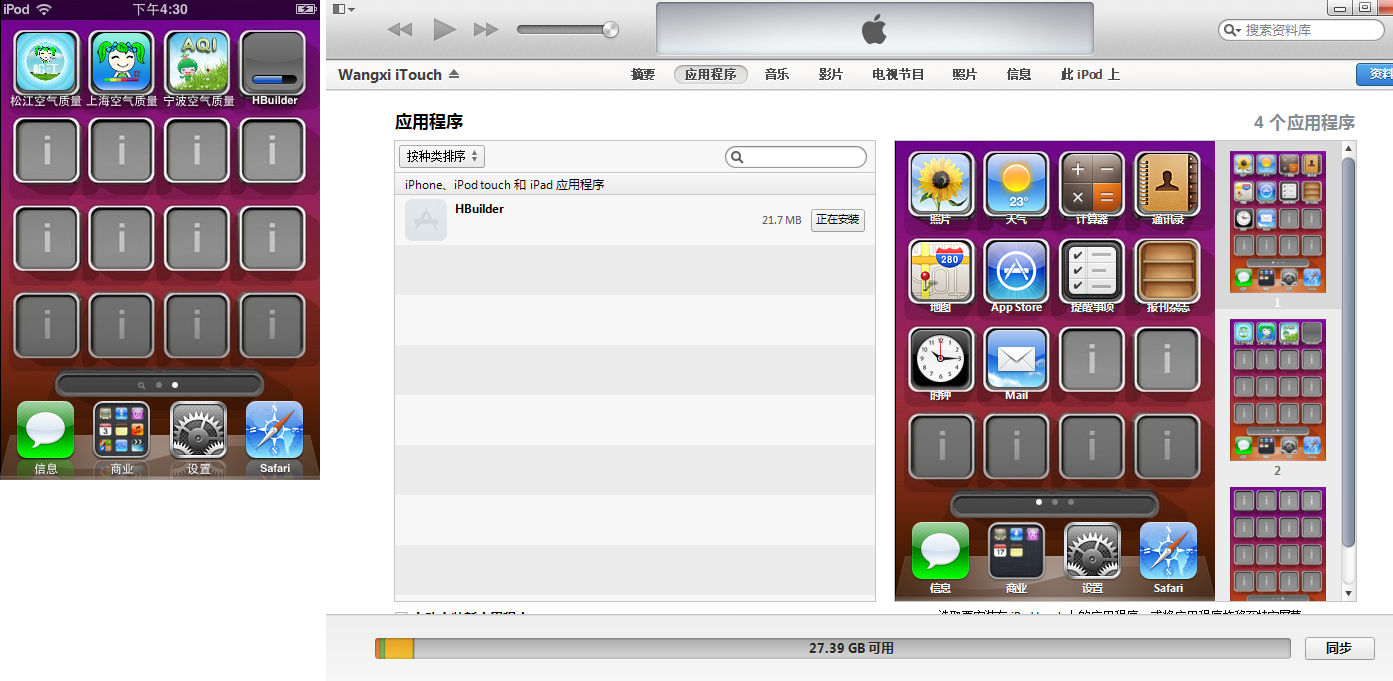Image resolution: width=1393 pixels, height=681 pixels.
Task: Select Mail icon in iTunes preview
Action: [x=1016, y=359]
